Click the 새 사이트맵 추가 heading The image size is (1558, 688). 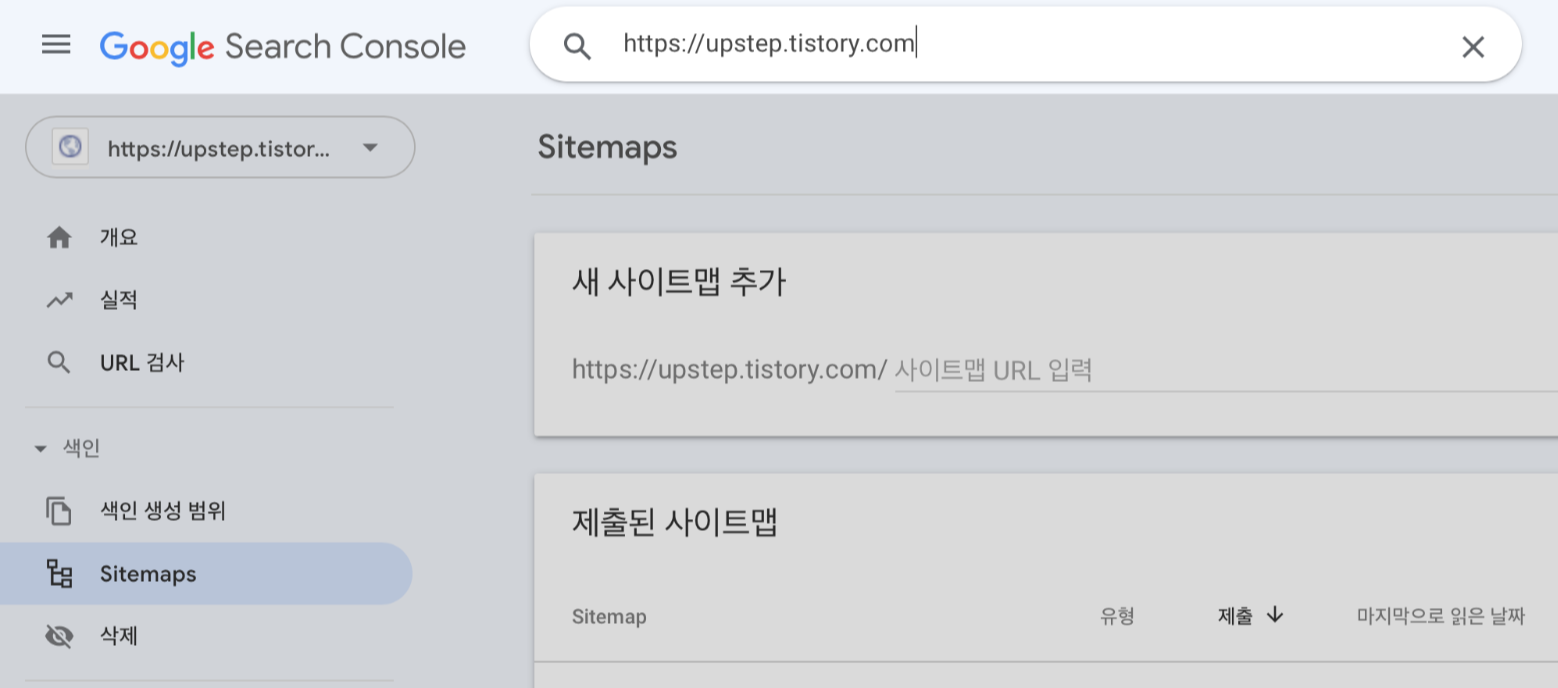679,283
